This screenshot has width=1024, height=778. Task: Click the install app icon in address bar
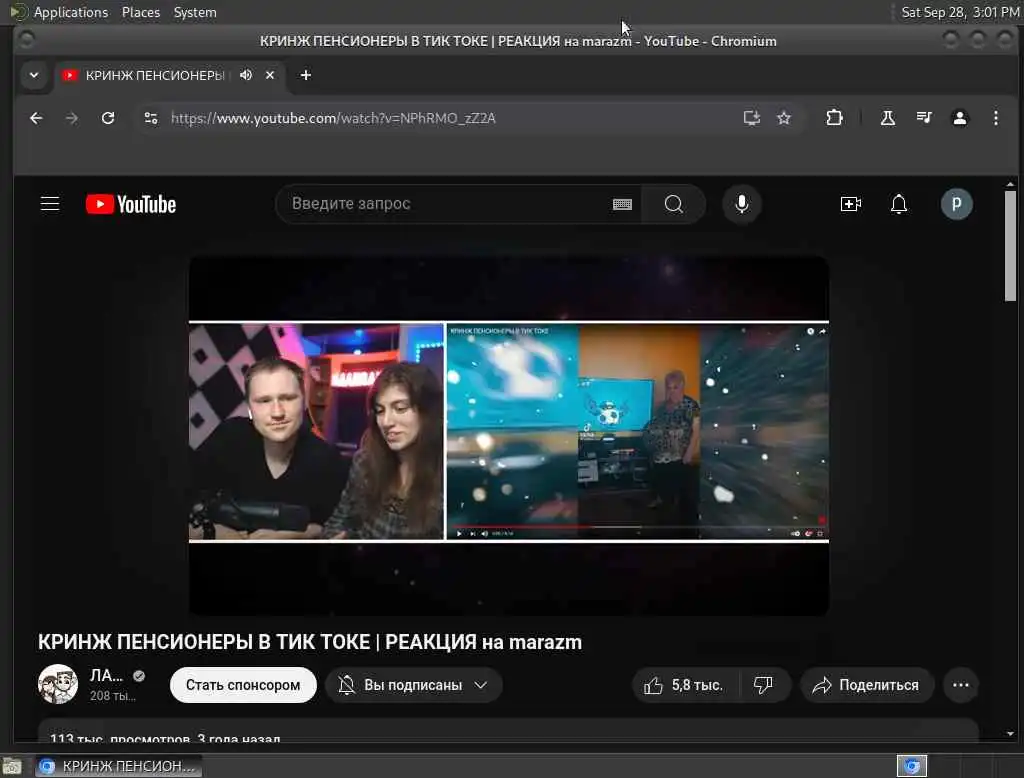752,118
